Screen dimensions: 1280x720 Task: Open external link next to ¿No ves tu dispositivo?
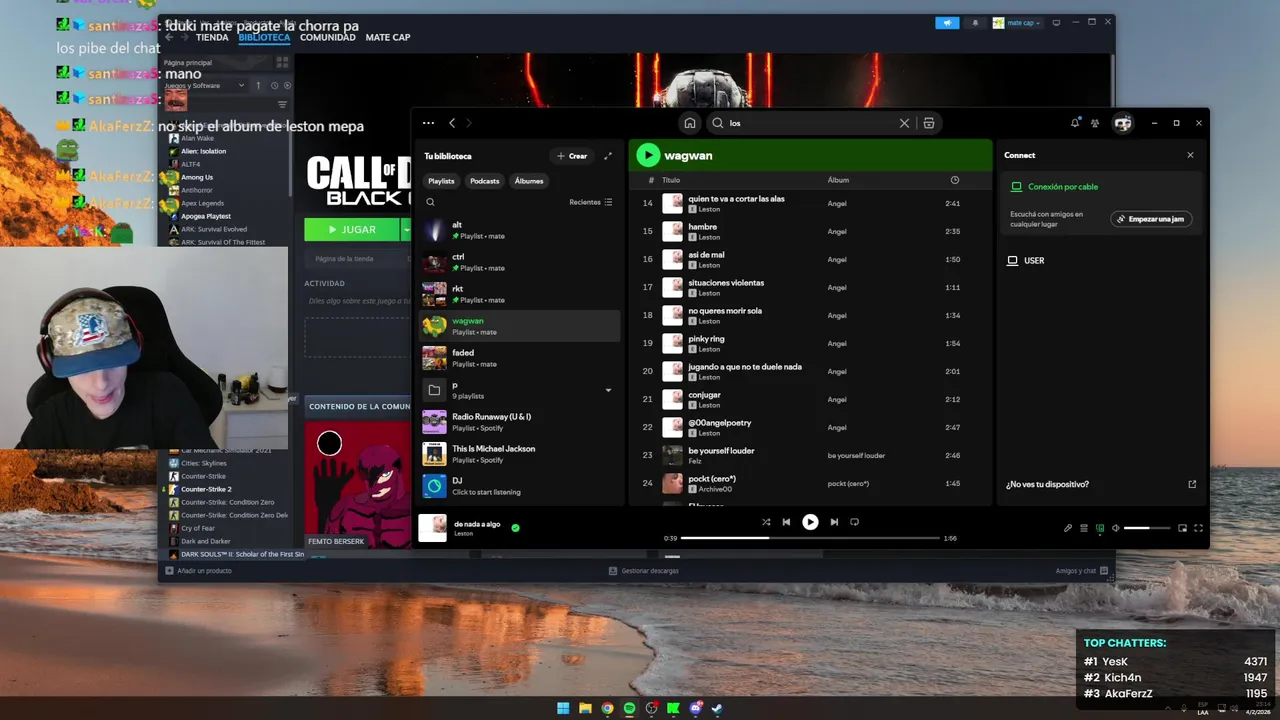(1192, 484)
